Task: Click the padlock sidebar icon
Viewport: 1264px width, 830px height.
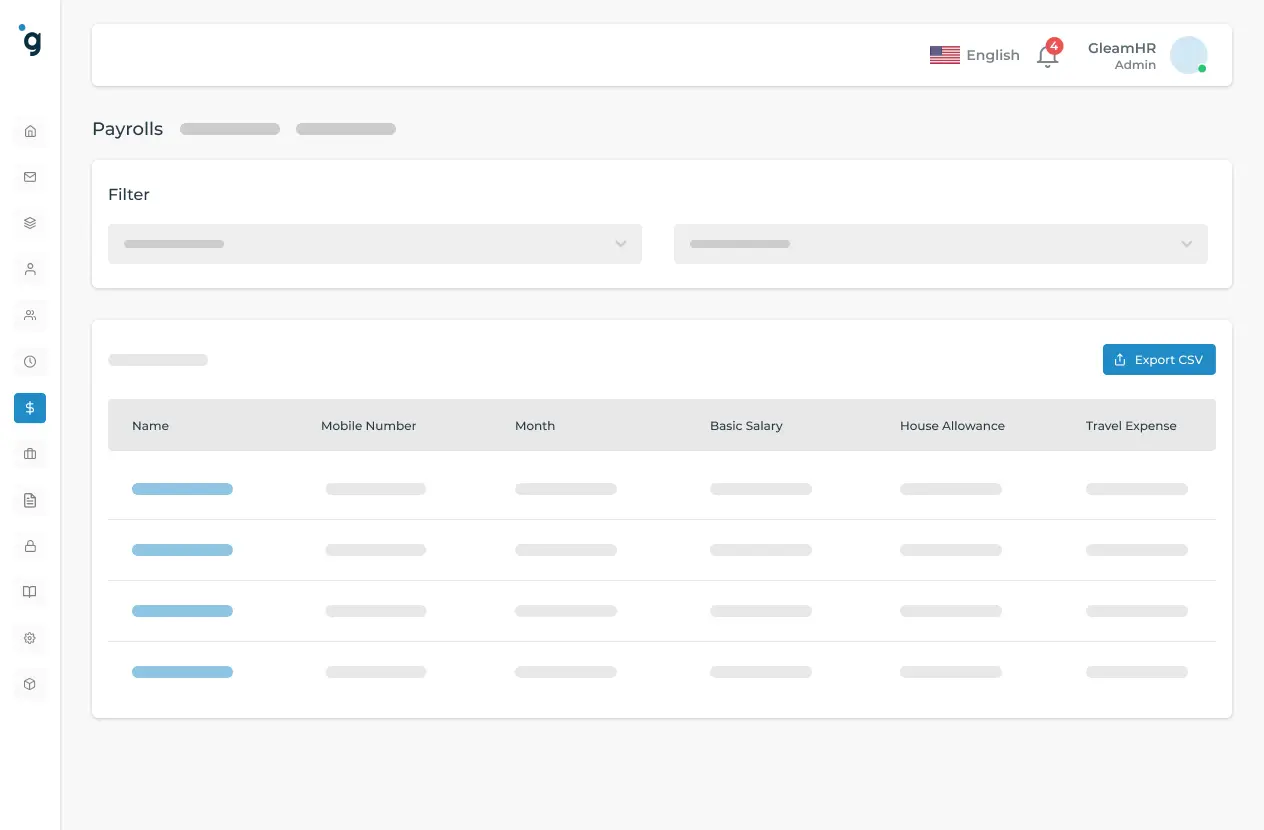Action: tap(30, 546)
